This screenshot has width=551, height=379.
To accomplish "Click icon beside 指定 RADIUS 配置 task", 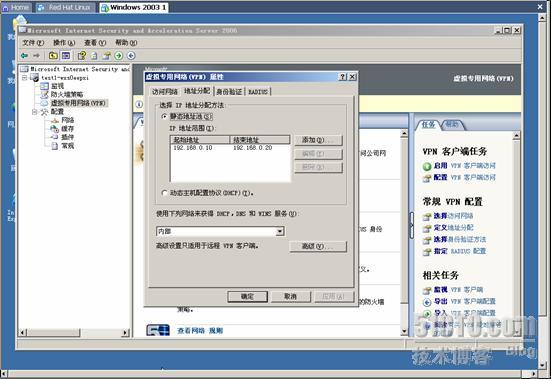I will [427, 251].
